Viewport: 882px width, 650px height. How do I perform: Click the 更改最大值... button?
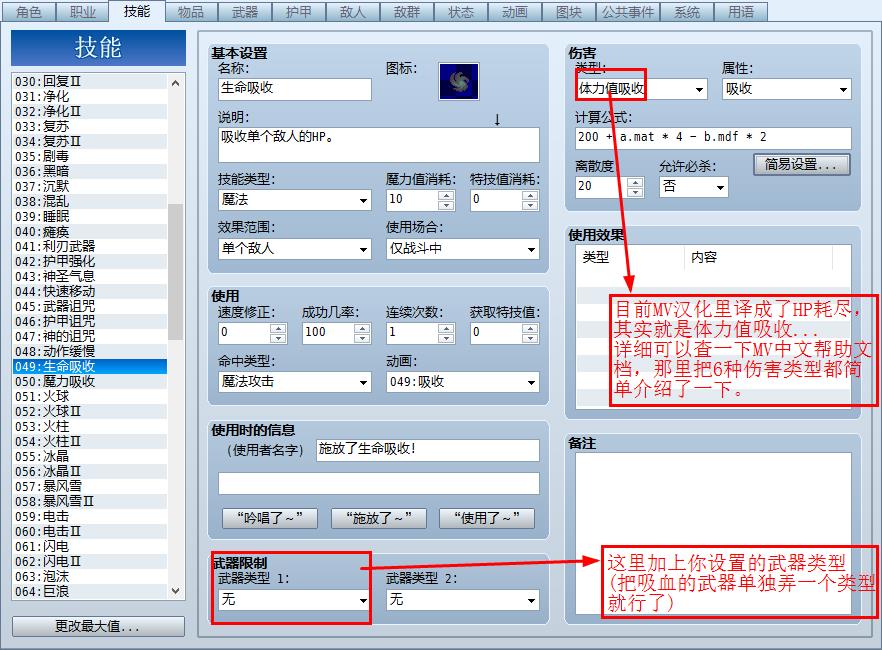(x=98, y=626)
